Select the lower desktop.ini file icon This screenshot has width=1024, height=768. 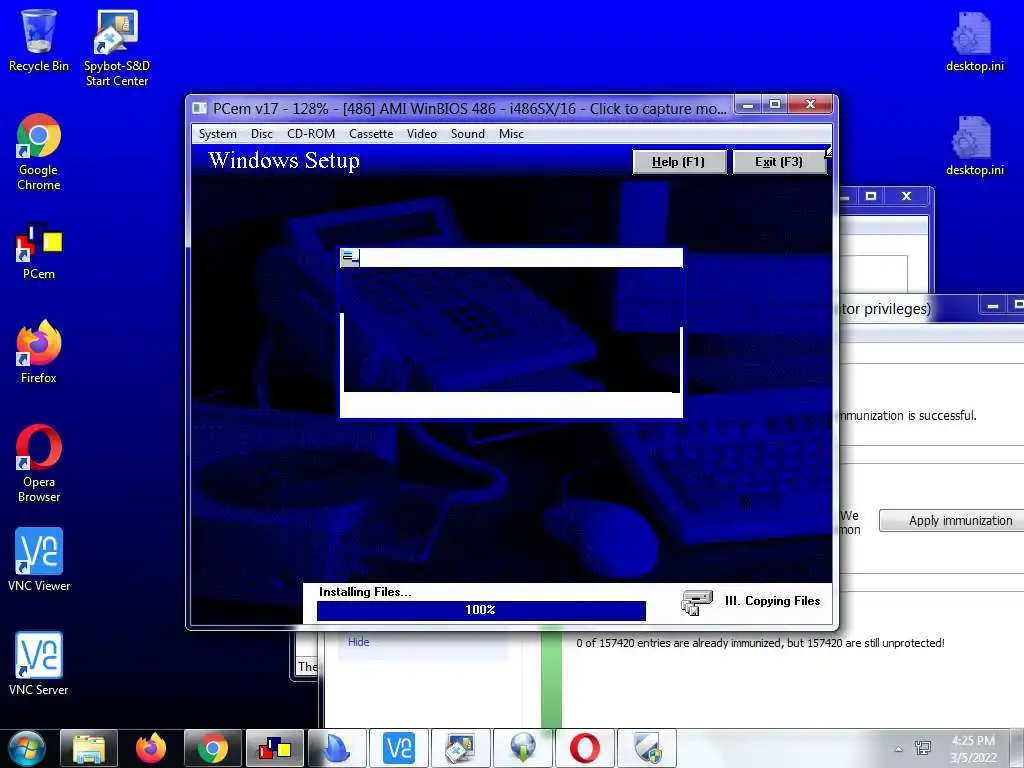tap(974, 146)
